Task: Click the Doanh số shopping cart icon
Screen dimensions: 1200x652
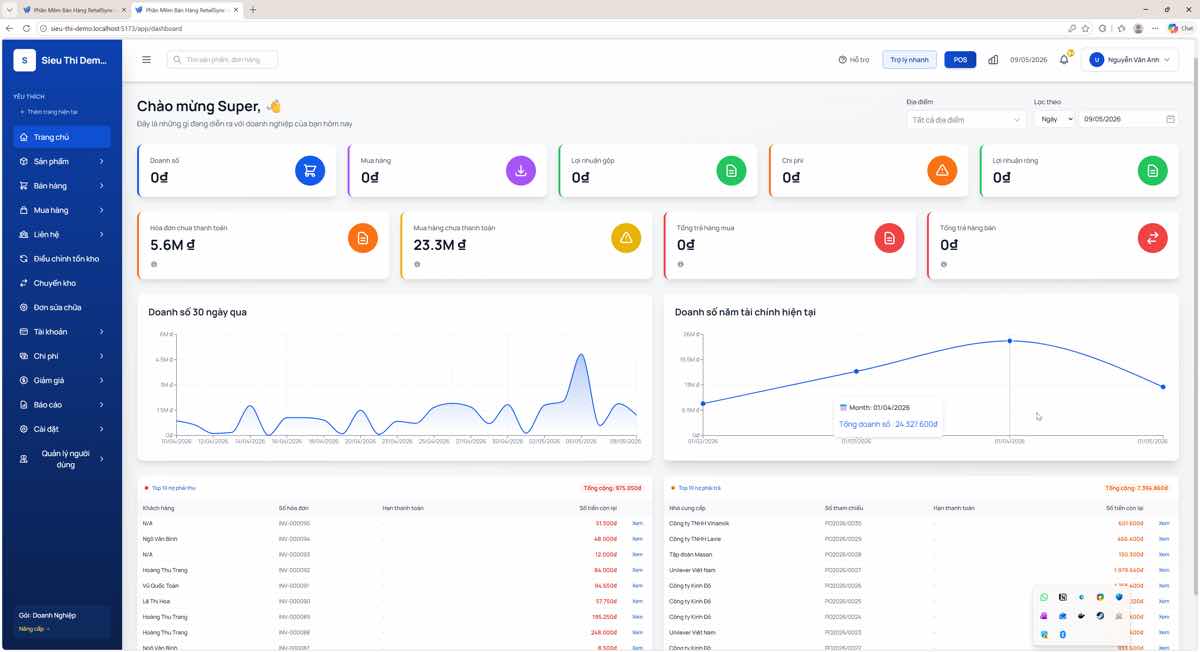Action: 310,171
